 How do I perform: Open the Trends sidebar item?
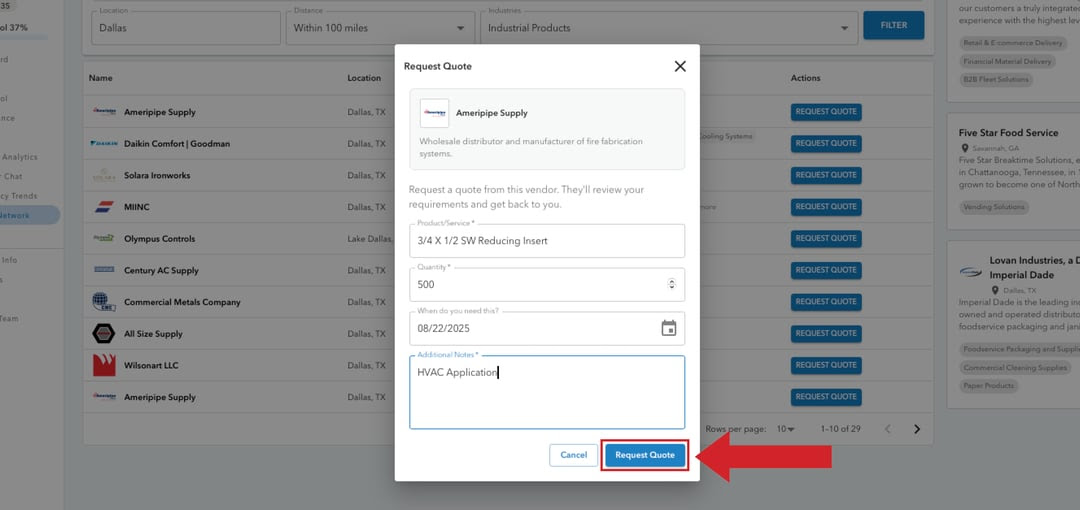[19, 196]
